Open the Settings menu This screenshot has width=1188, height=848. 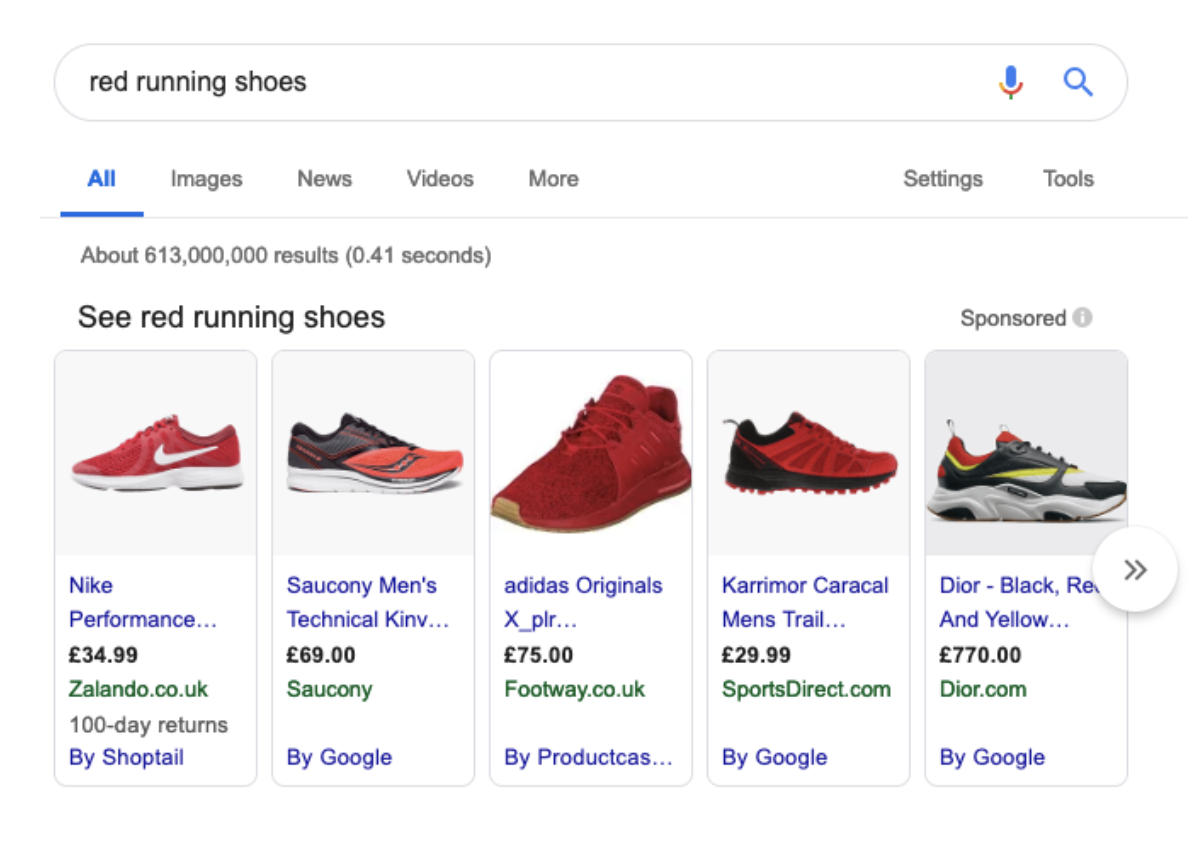pyautogui.click(x=943, y=179)
